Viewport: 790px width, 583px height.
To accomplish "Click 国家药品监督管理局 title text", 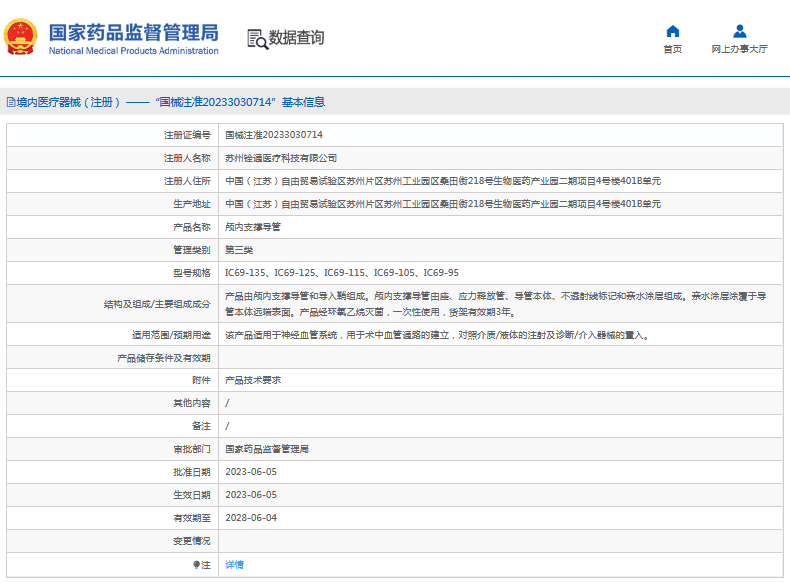I will (x=134, y=33).
